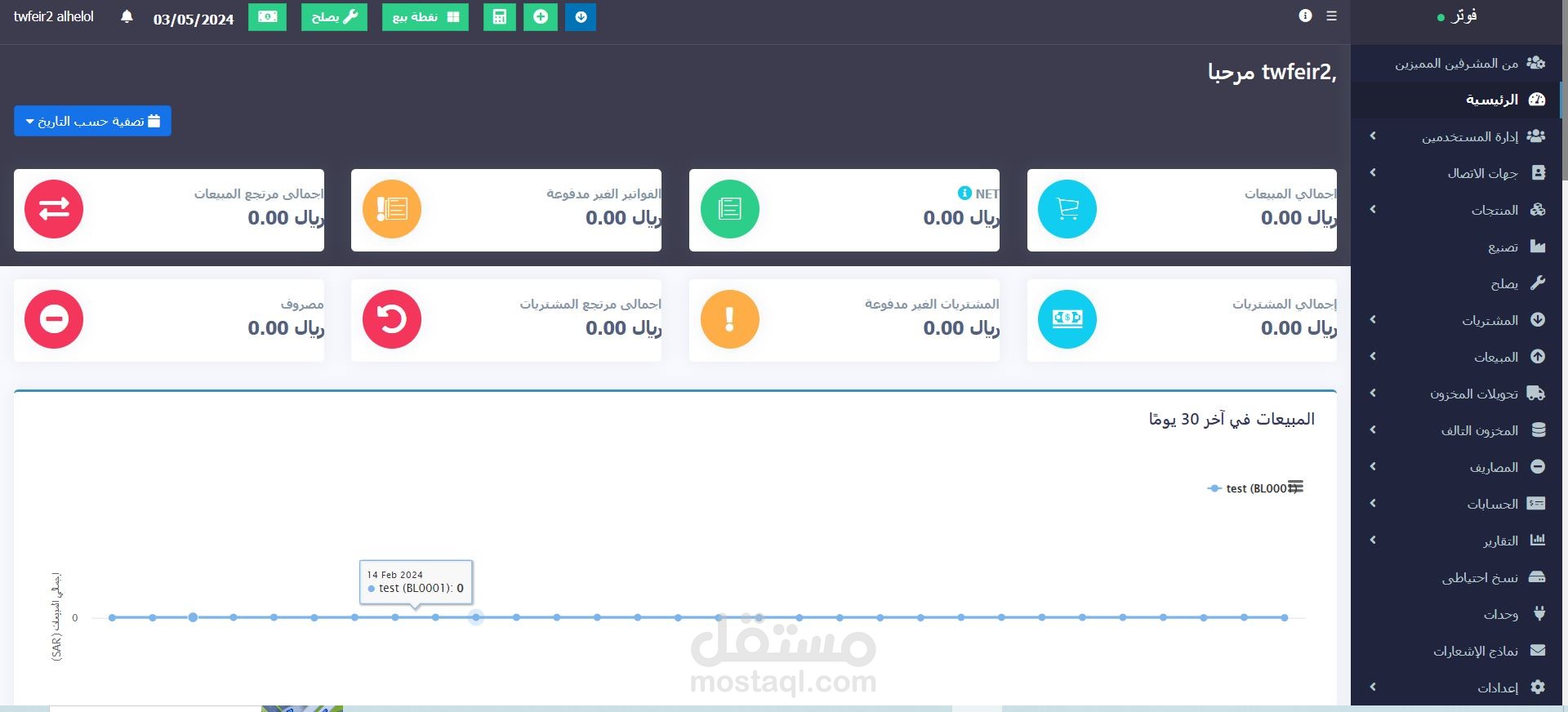This screenshot has height=712, width=1568.
Task: Click the info icon in the top bar
Action: pos(1305,16)
